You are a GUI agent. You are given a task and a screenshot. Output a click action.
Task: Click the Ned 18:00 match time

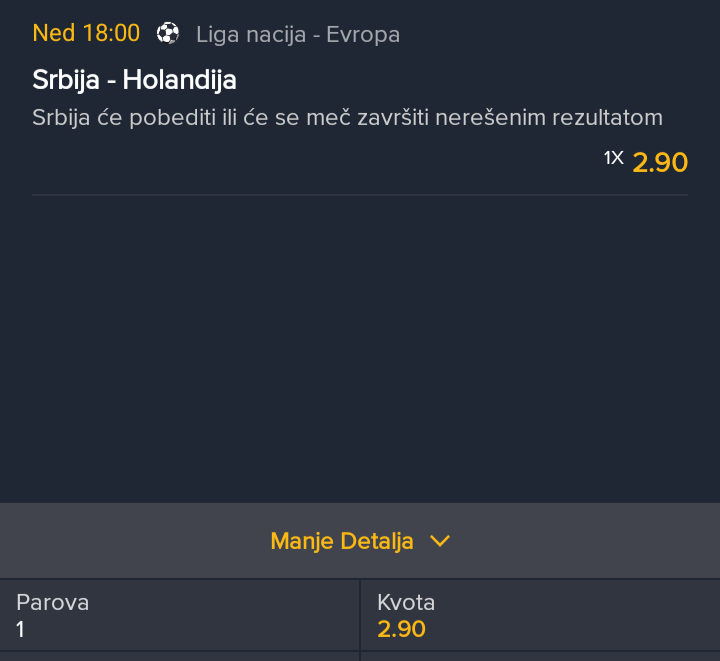86,34
